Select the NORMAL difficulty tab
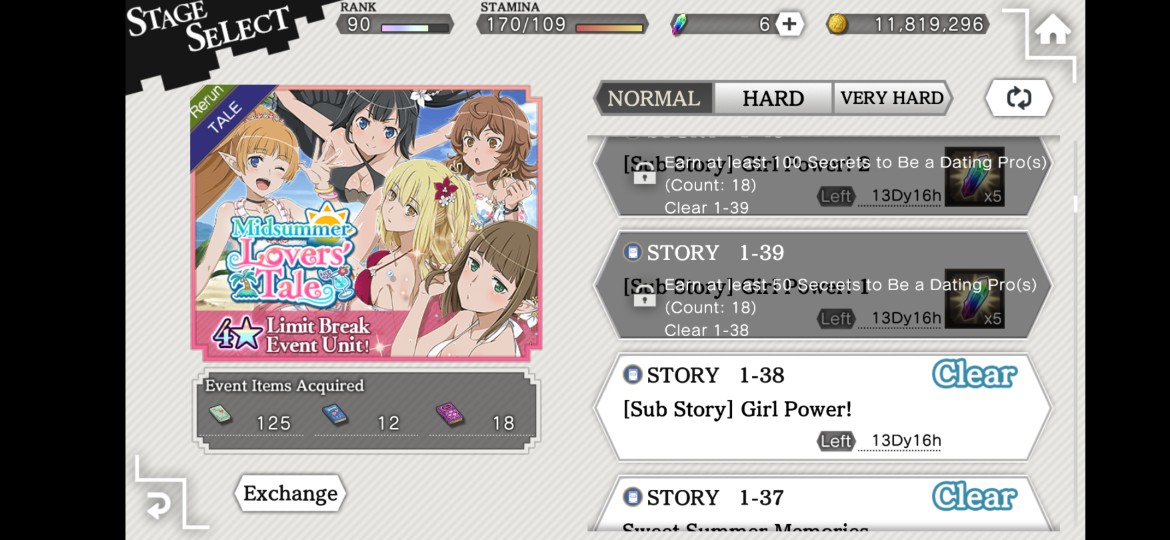The image size is (1170, 540). (654, 98)
